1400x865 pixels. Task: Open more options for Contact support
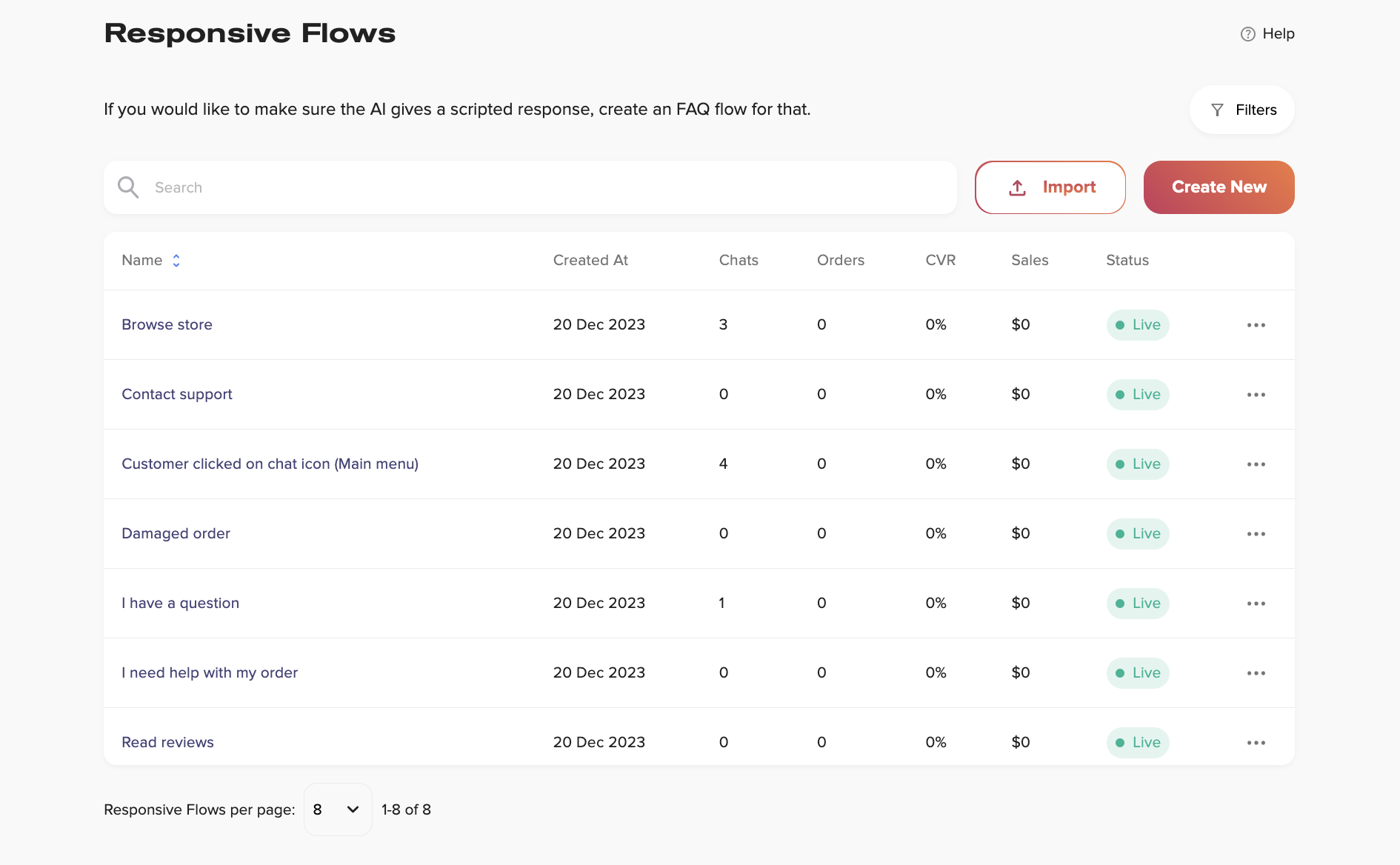1256,395
